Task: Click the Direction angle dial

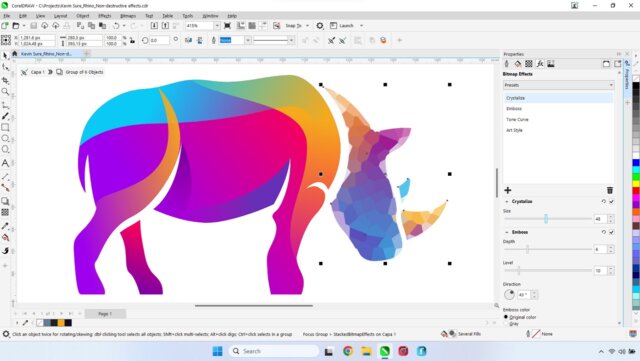Action: [x=509, y=294]
